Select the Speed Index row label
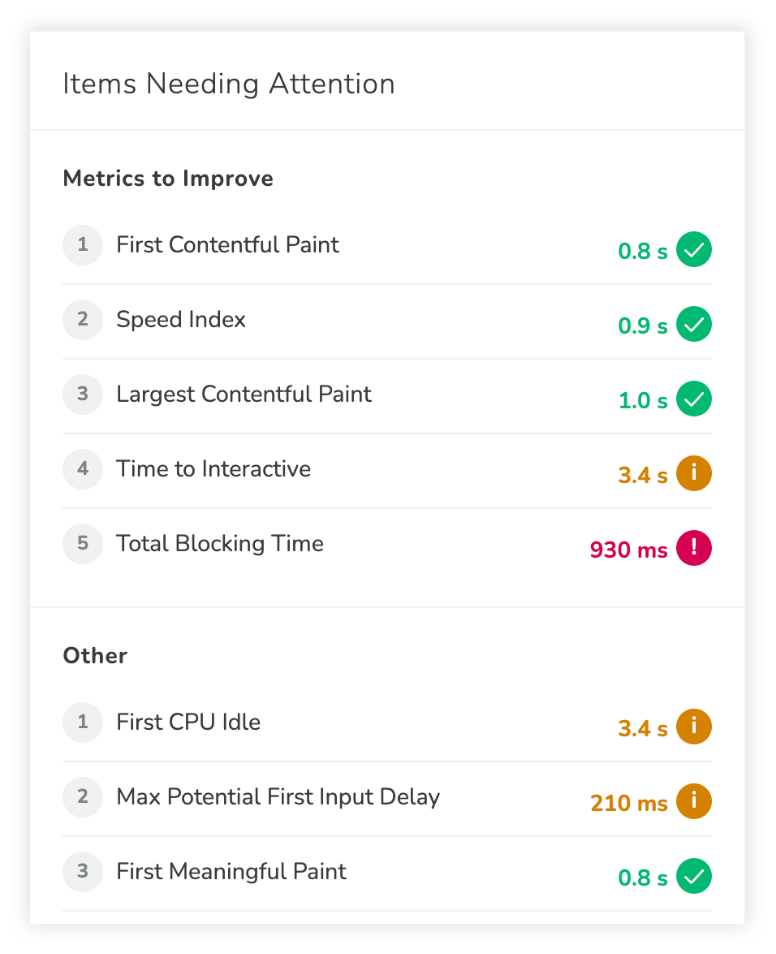Screen dimensions: 776x954 click(181, 319)
